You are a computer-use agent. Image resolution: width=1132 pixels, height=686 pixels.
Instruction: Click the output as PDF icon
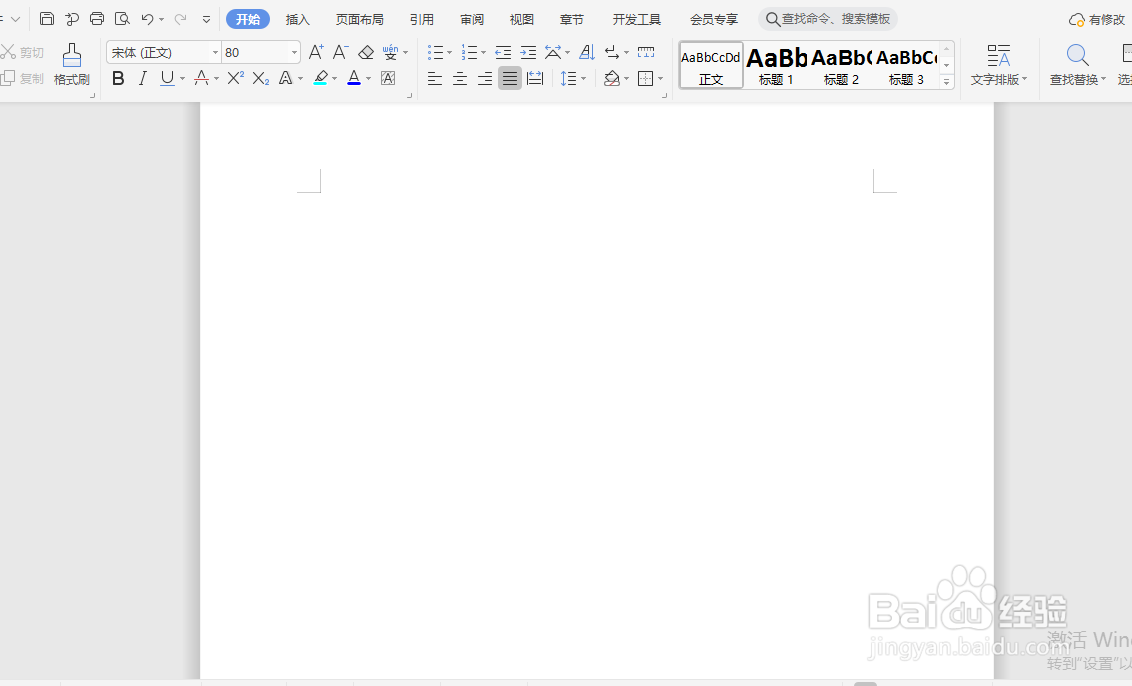point(71,19)
